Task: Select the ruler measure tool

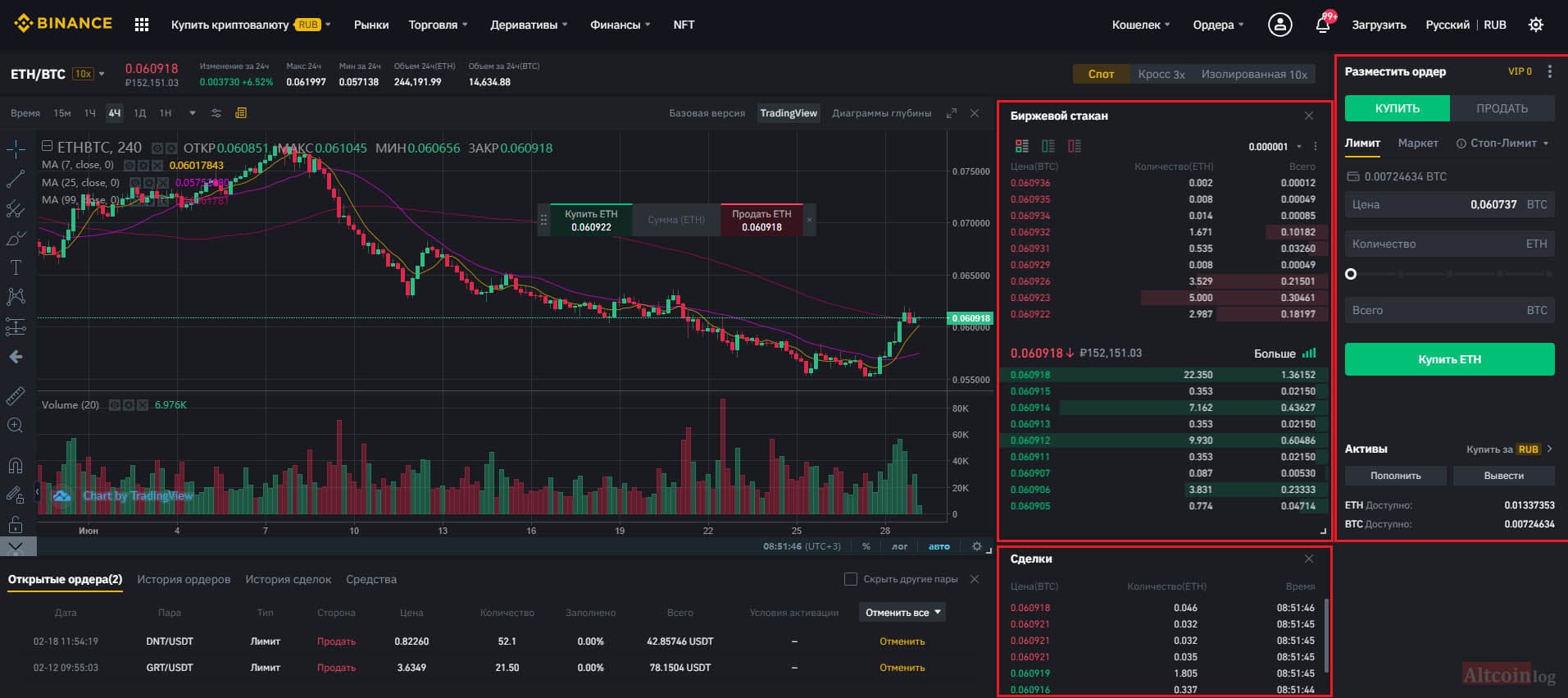Action: [x=16, y=396]
